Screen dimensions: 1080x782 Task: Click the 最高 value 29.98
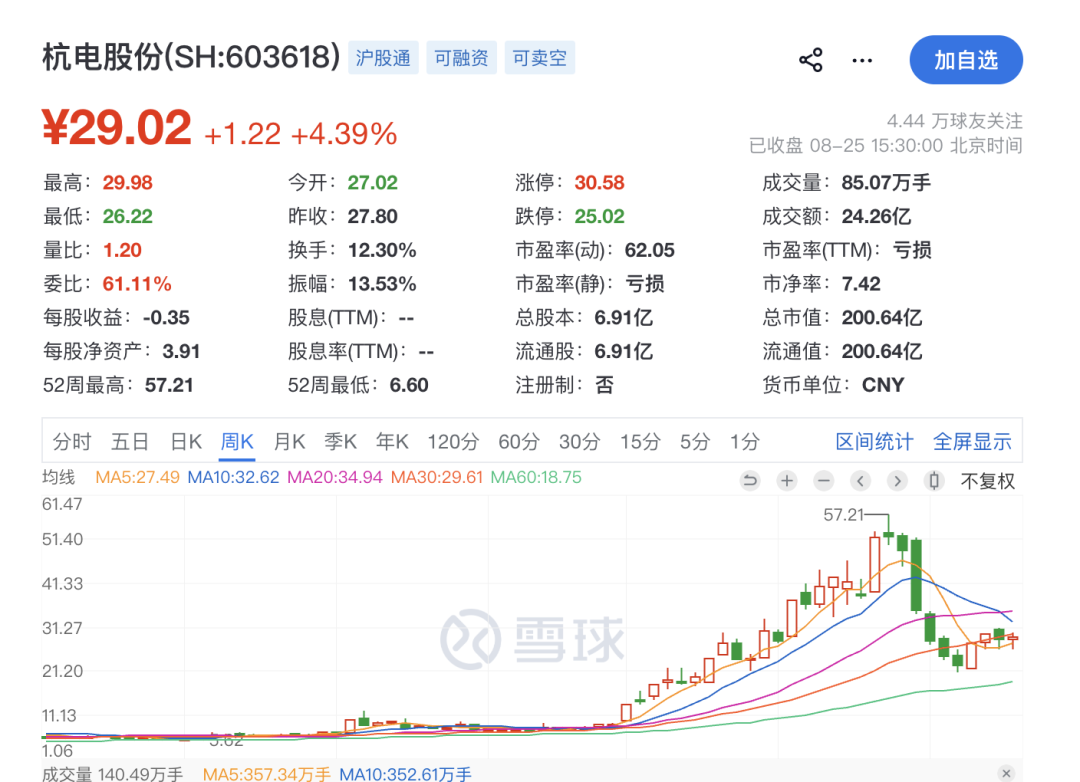pyautogui.click(x=127, y=183)
